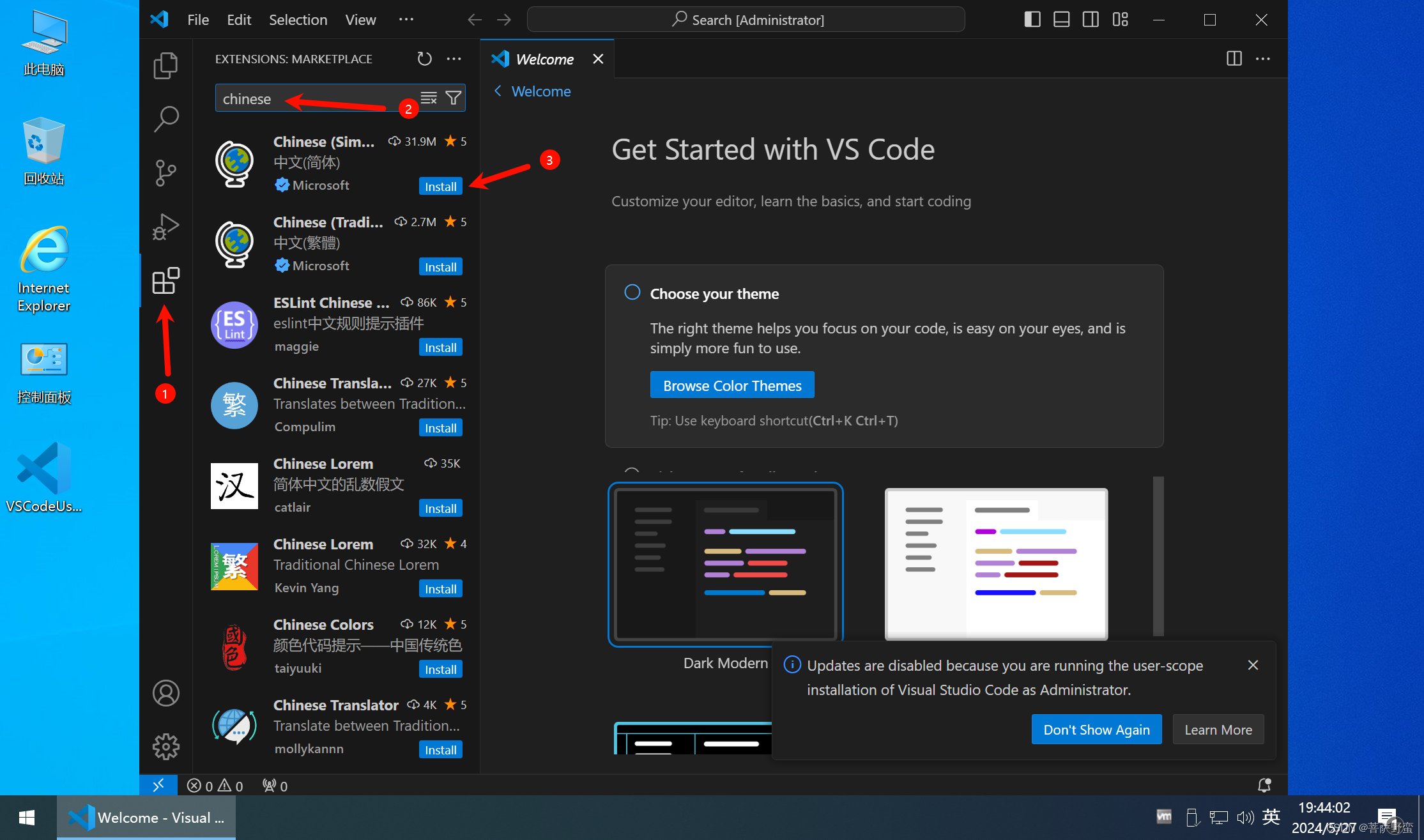Select the 'Choose your theme' radio circle

tap(632, 293)
